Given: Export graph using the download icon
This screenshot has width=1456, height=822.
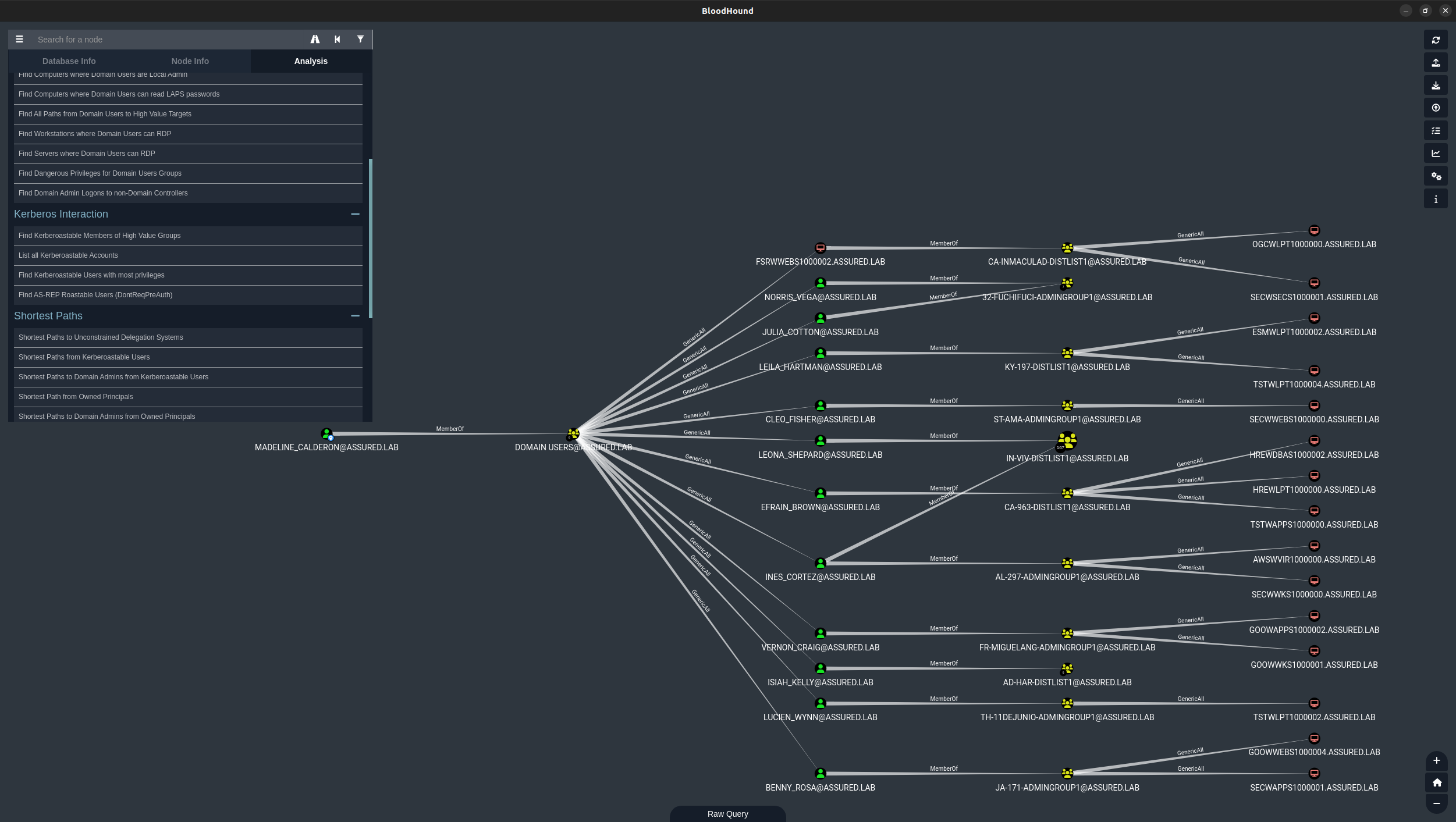Looking at the screenshot, I should 1436,85.
